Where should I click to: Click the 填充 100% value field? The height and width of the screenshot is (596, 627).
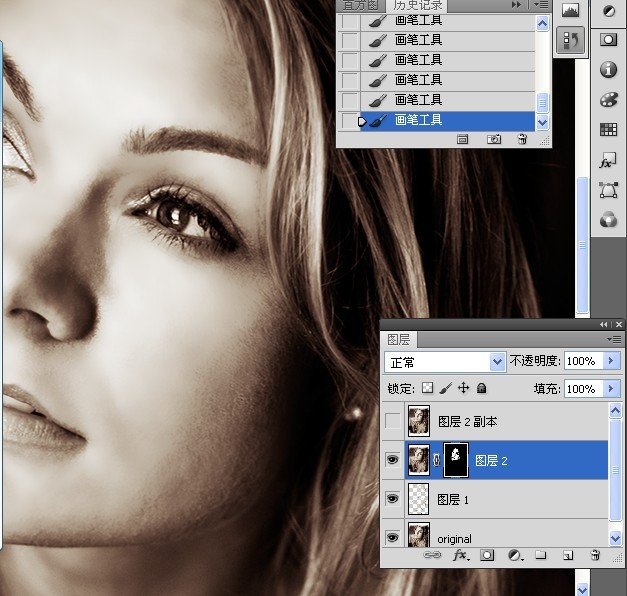click(x=584, y=388)
